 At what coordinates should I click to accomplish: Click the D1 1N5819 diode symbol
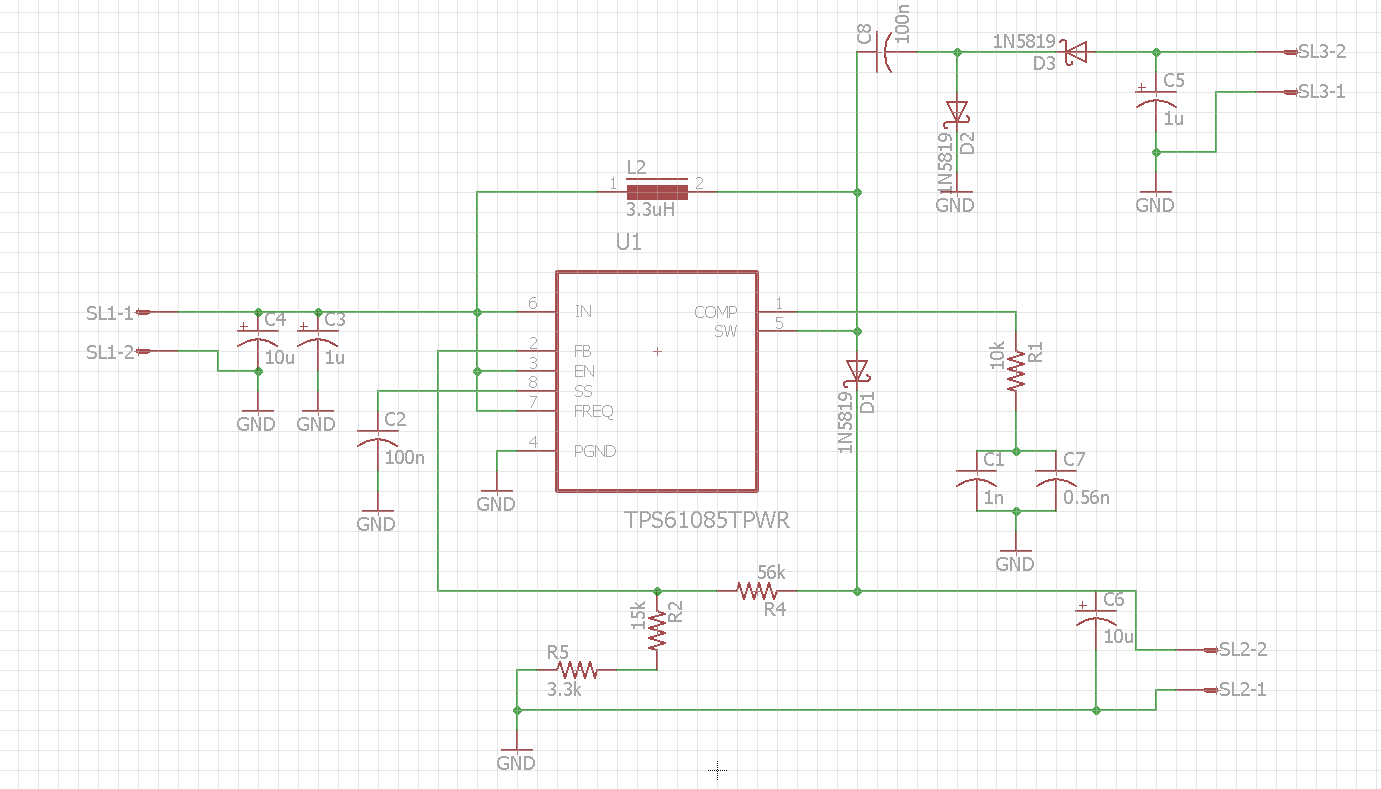click(x=857, y=371)
